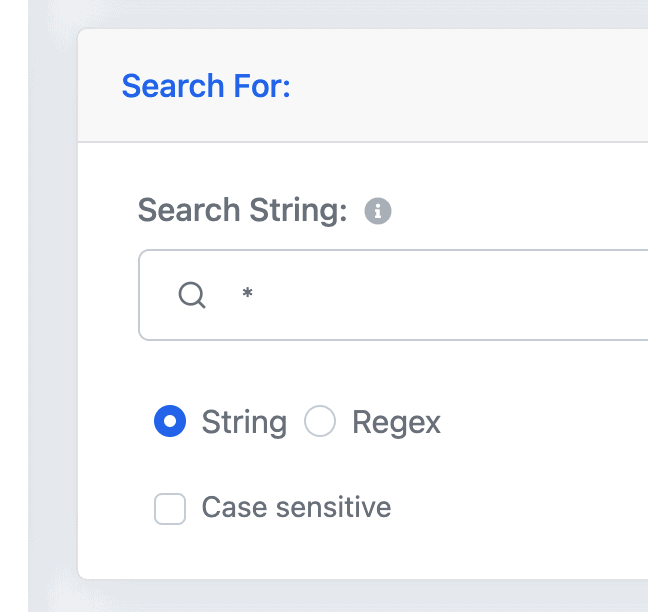Enable the Case sensitive checkbox
This screenshot has height=612, width=648.
point(170,509)
